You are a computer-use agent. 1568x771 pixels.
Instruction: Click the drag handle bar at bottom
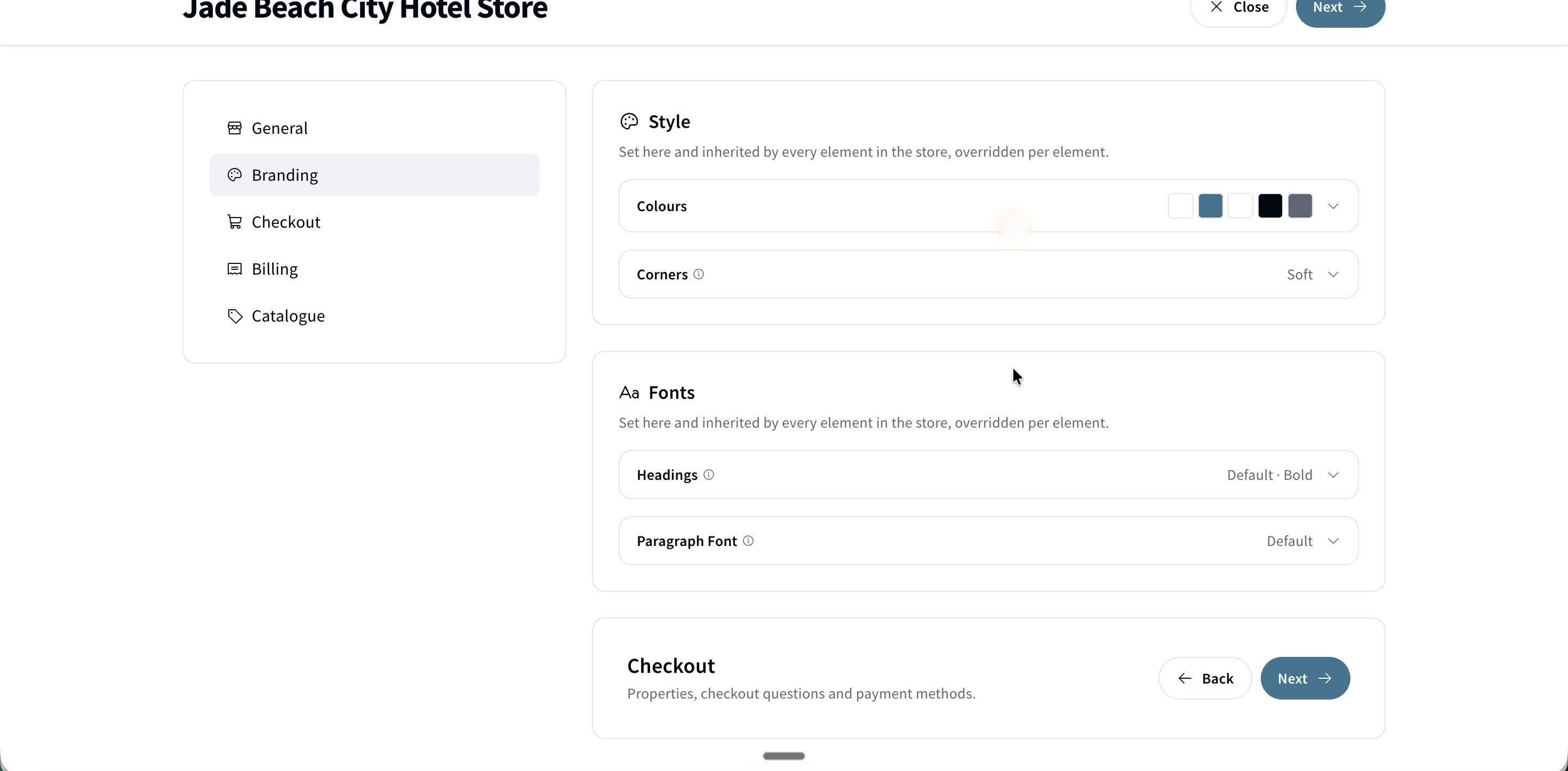pyautogui.click(x=783, y=756)
